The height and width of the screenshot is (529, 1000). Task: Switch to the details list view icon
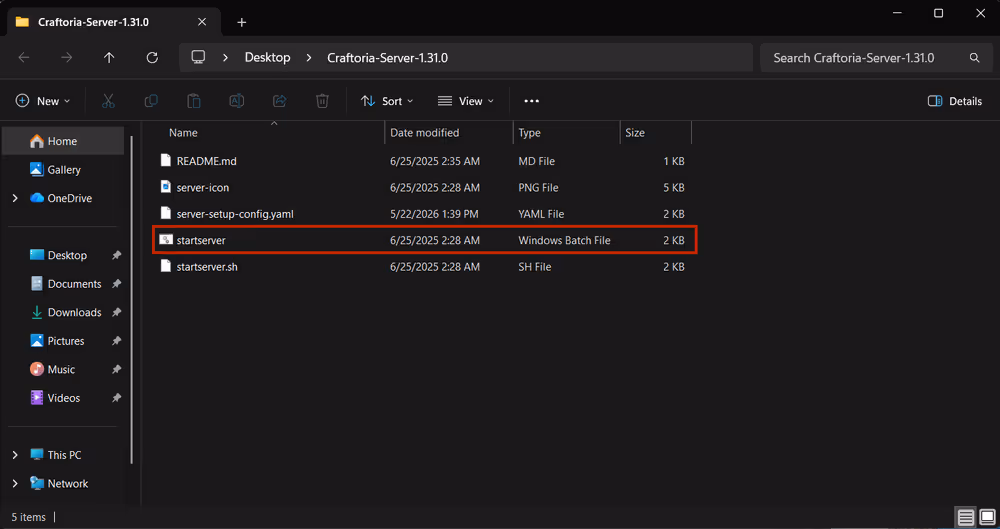click(x=966, y=516)
